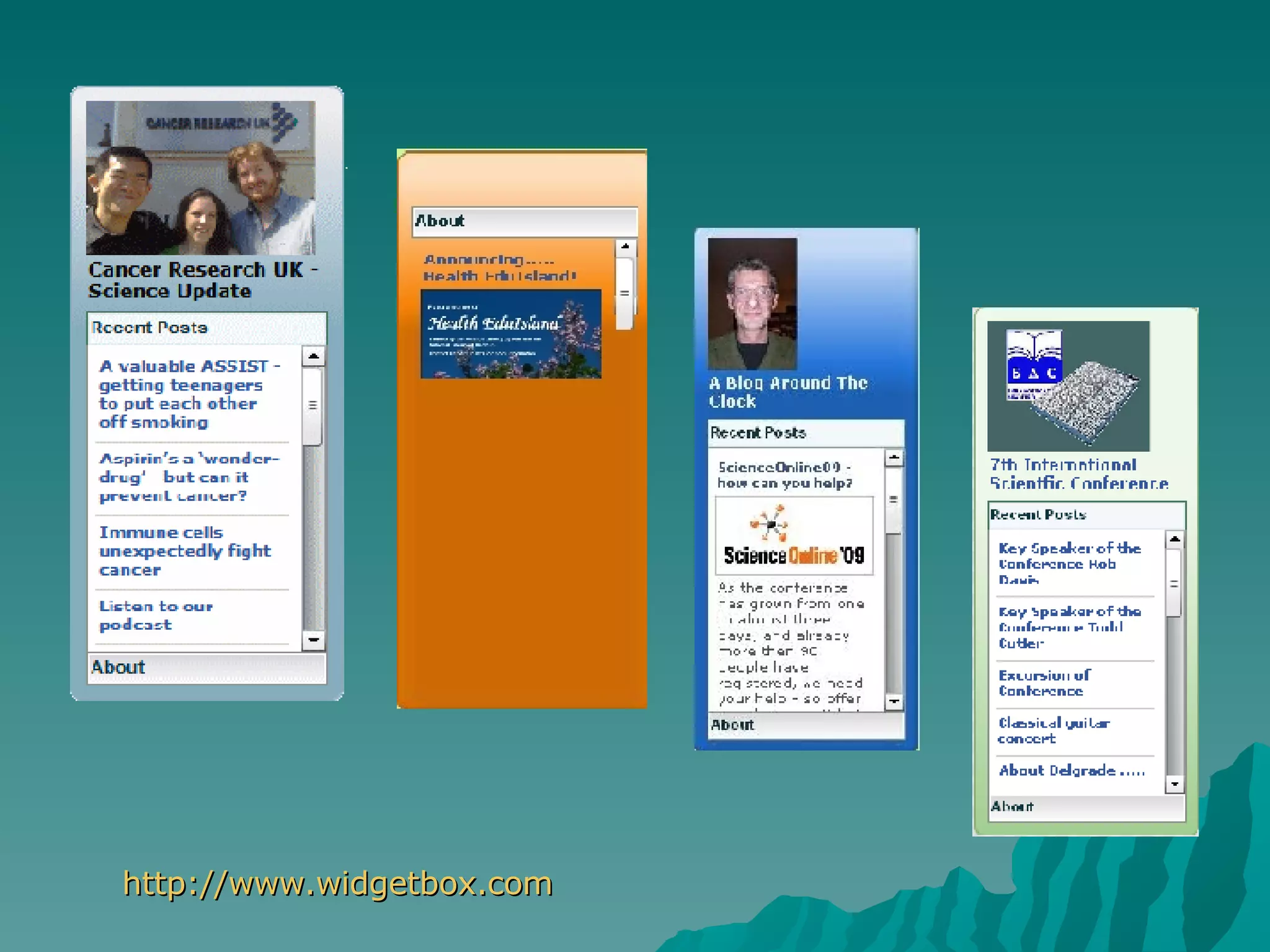
Task: Expand About section in conference widget
Action: [x=1087, y=807]
